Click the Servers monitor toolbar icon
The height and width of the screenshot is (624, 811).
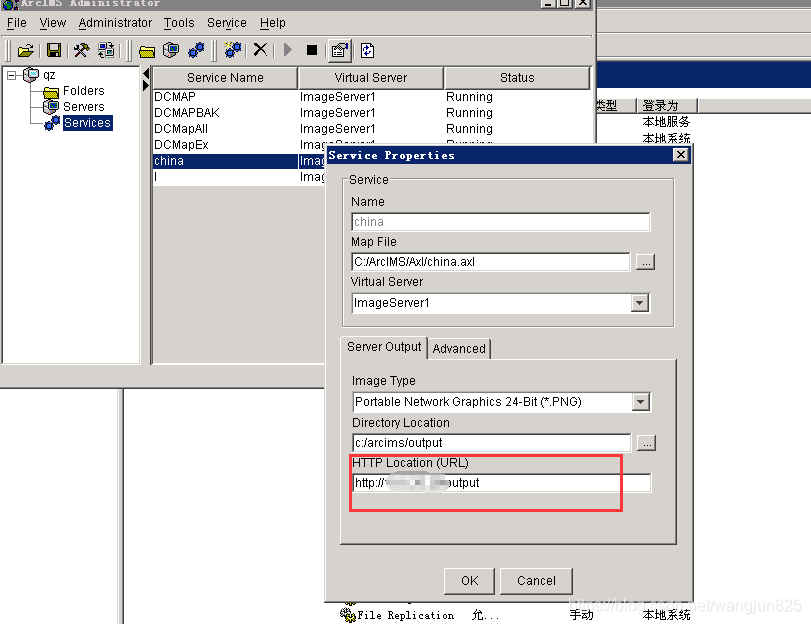coord(171,50)
